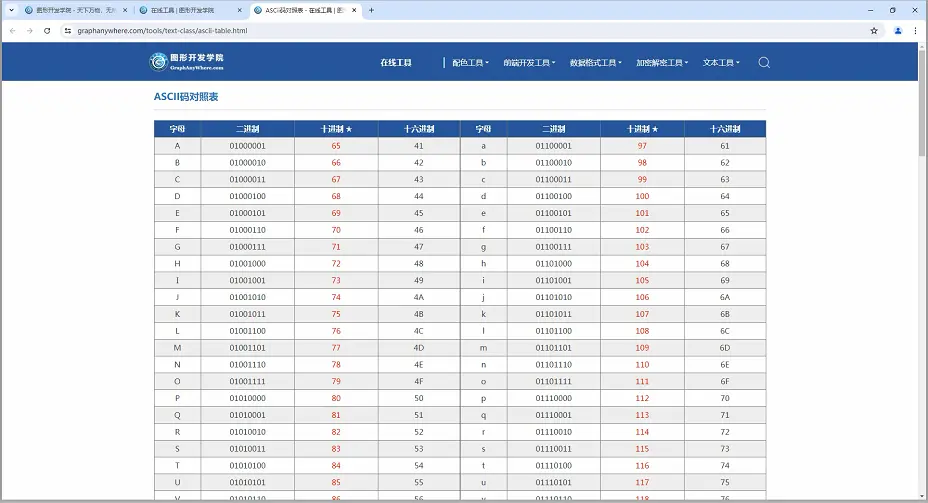928x503 pixels.
Task: Select the ASCII码对照表 tab
Action: pyautogui.click(x=302, y=10)
